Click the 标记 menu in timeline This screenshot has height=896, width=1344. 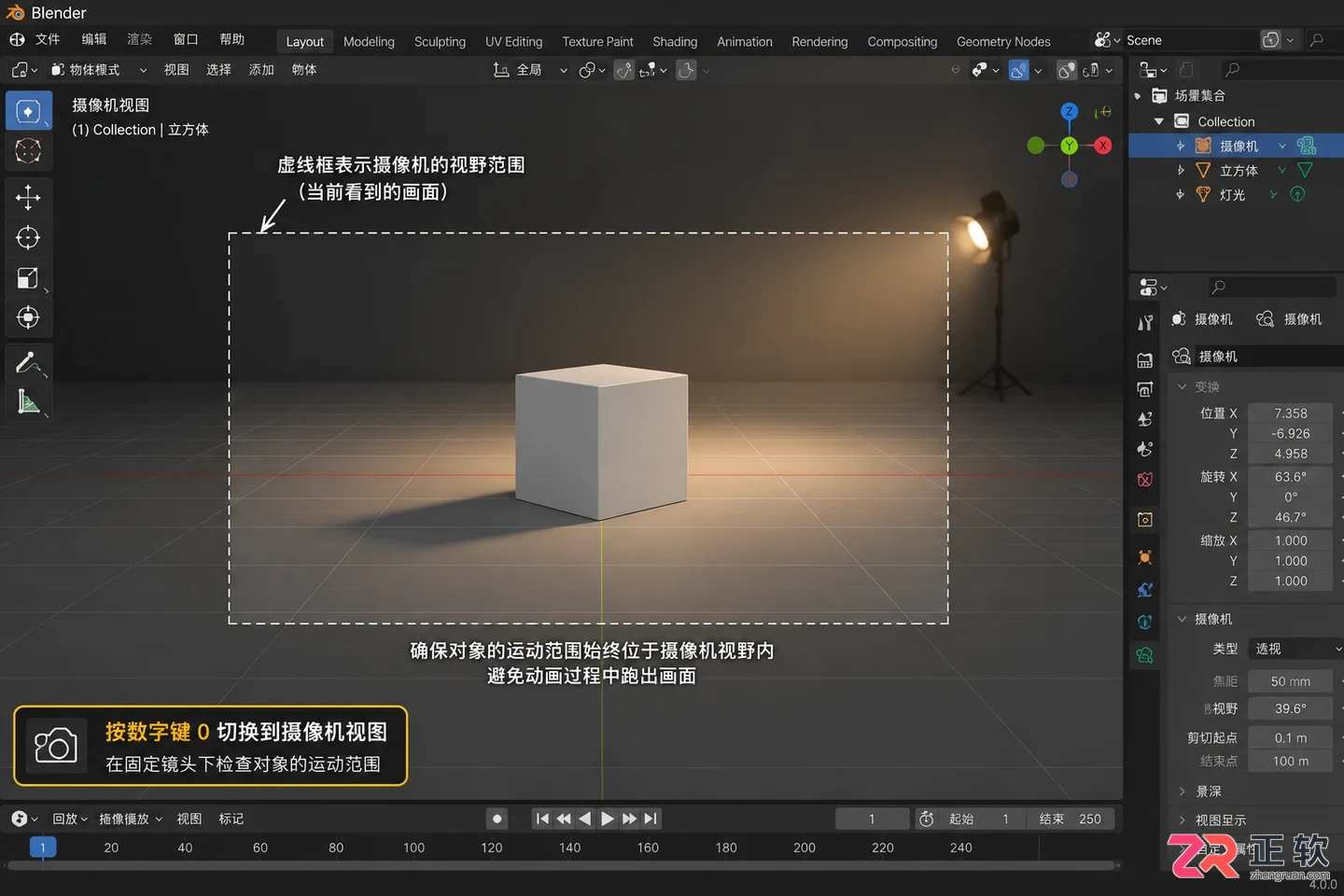tap(231, 819)
